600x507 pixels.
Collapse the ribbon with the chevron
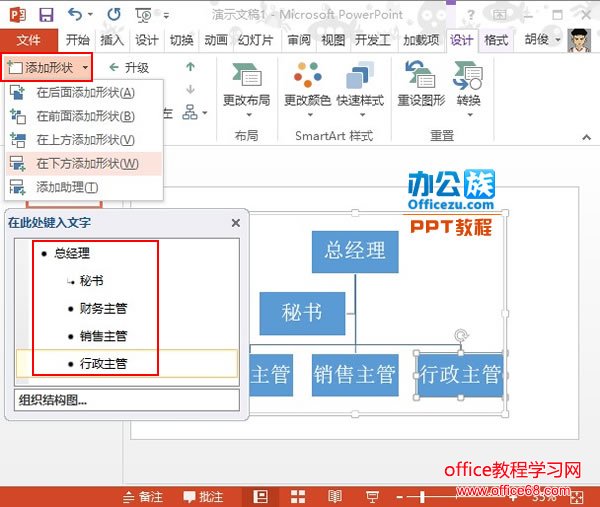coord(586,137)
